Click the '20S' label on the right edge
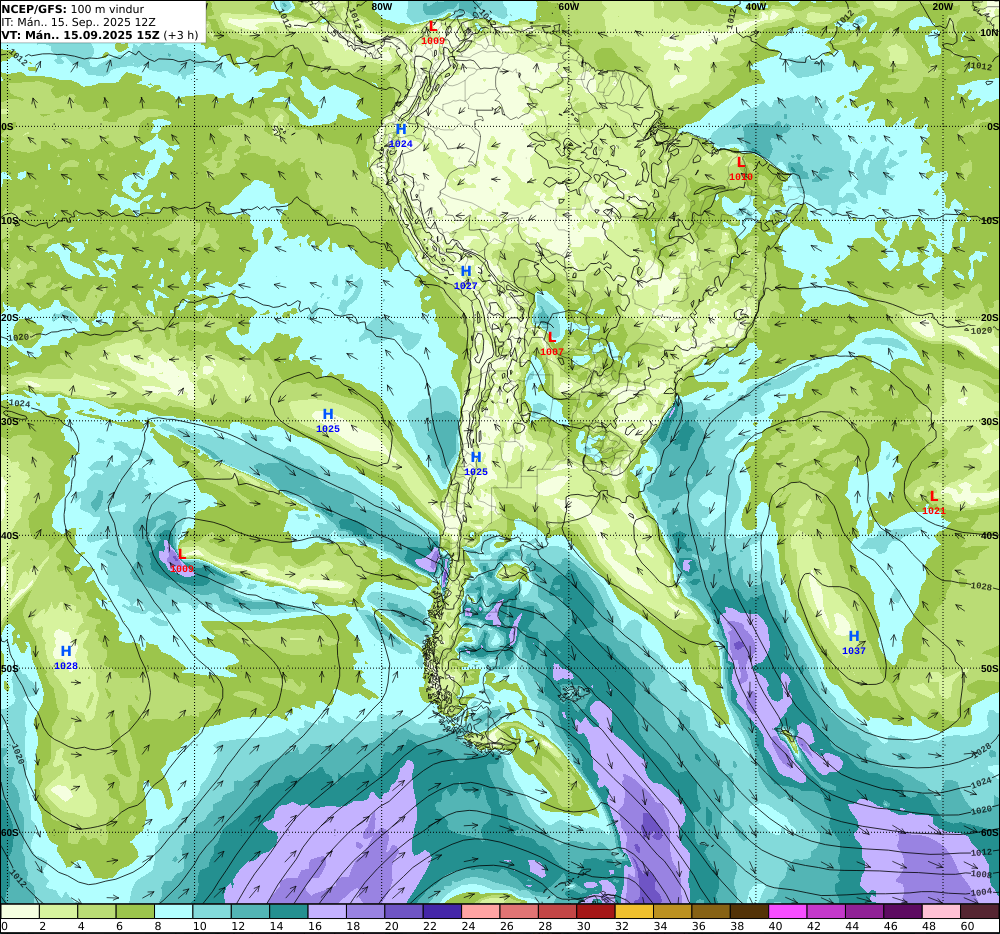Screen dimensions: 1000x934 pyautogui.click(x=990, y=317)
